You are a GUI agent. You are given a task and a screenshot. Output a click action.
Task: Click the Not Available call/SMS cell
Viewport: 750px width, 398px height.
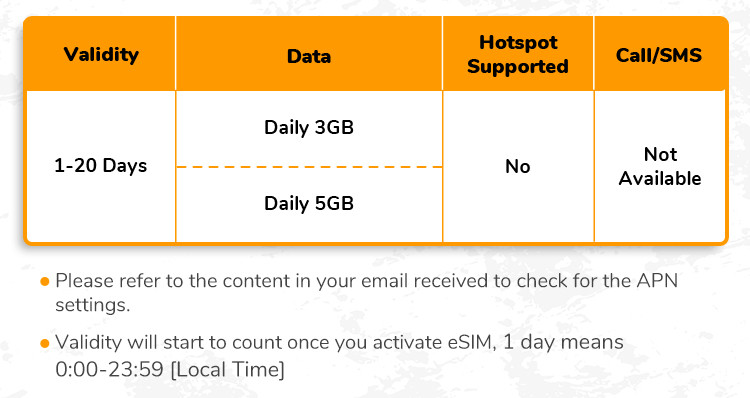(x=660, y=166)
